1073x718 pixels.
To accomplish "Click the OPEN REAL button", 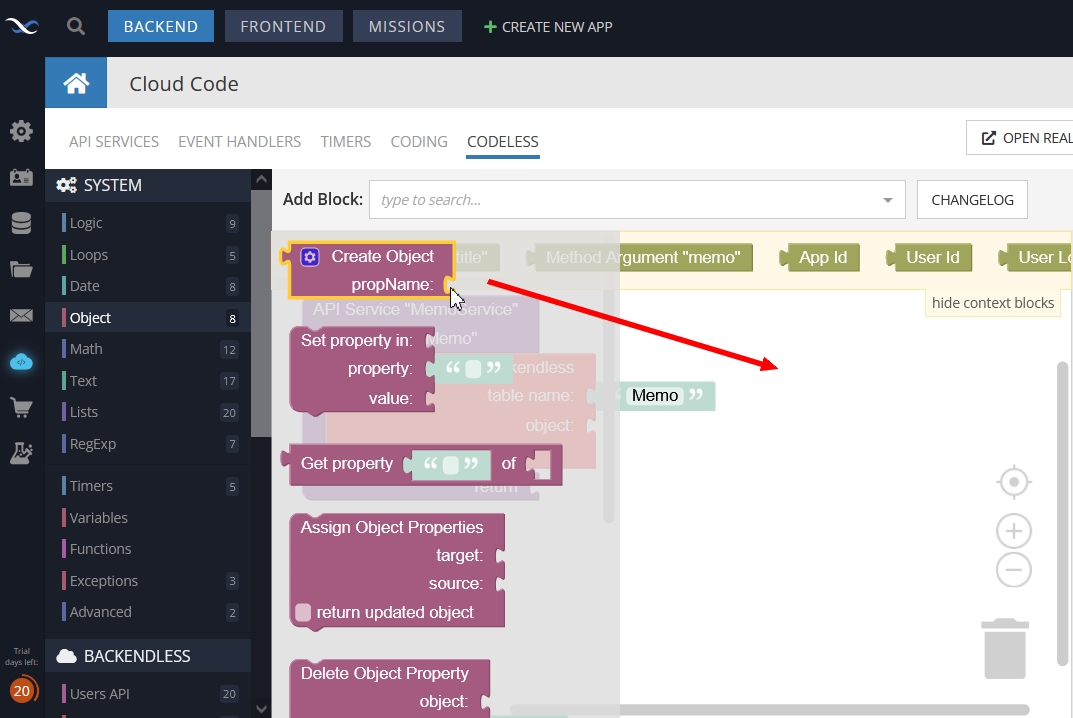I will (1020, 138).
